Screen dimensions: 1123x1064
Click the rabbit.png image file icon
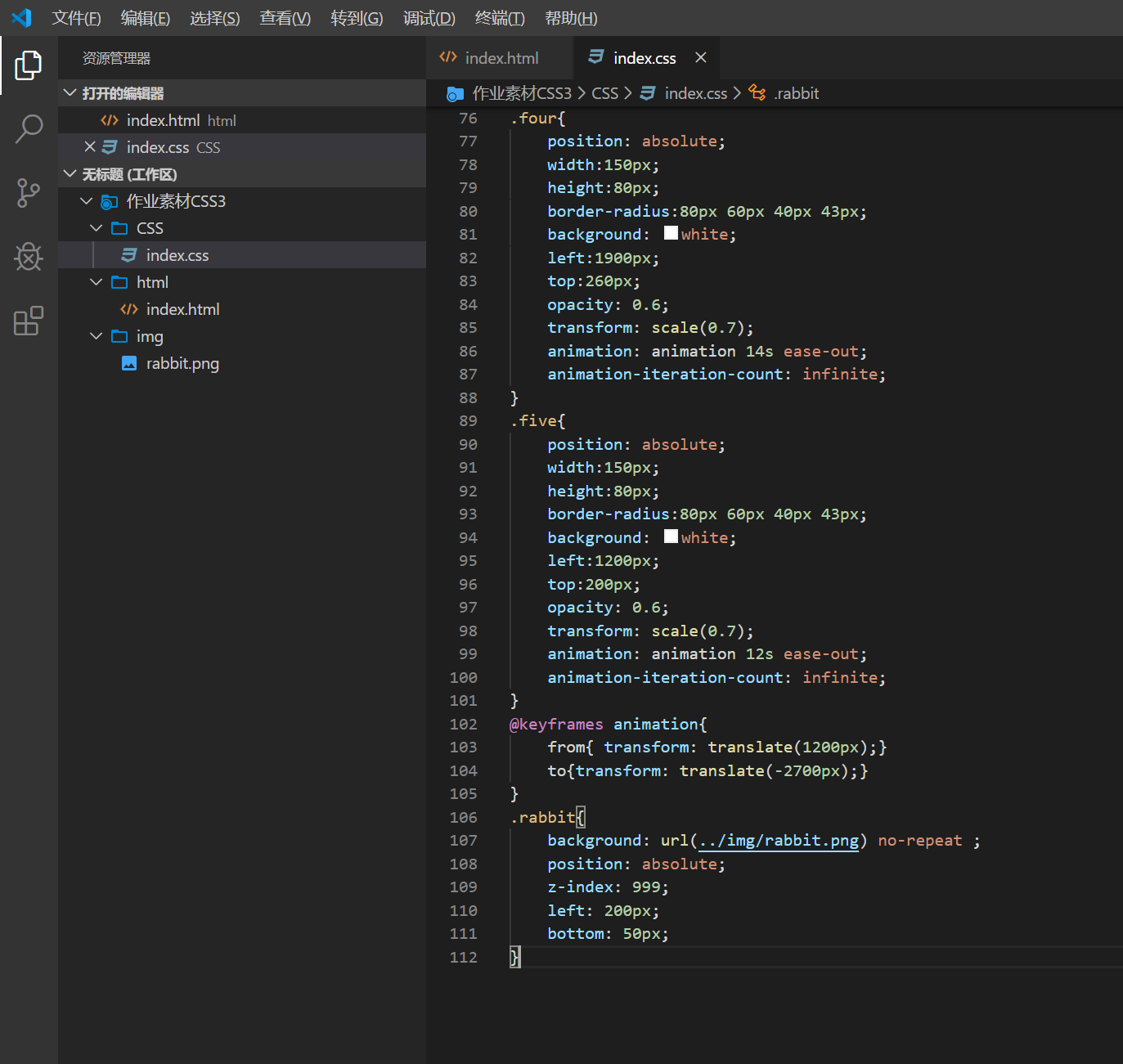click(x=129, y=363)
